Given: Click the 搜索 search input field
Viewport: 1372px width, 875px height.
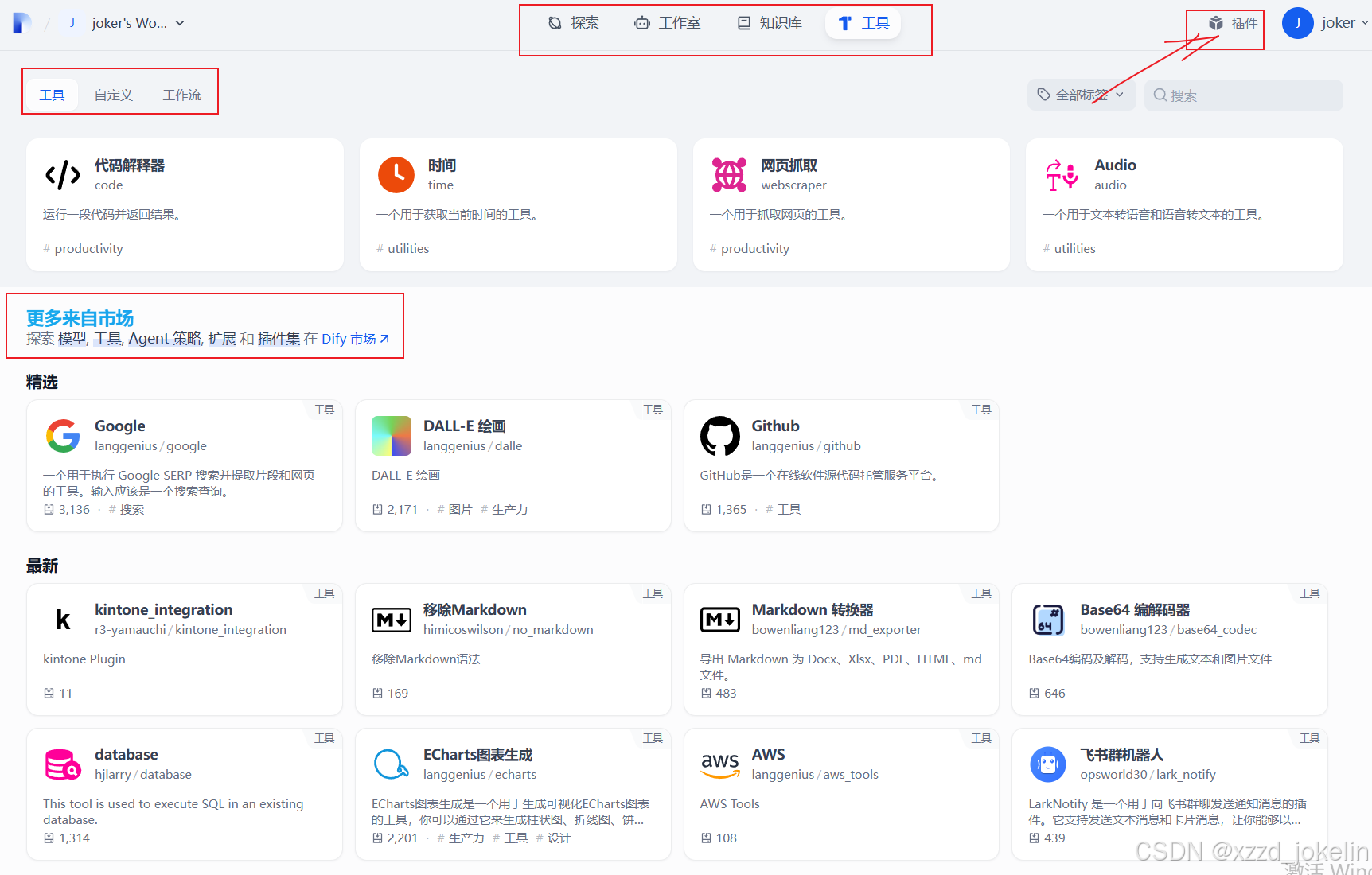Looking at the screenshot, I should point(1243,95).
